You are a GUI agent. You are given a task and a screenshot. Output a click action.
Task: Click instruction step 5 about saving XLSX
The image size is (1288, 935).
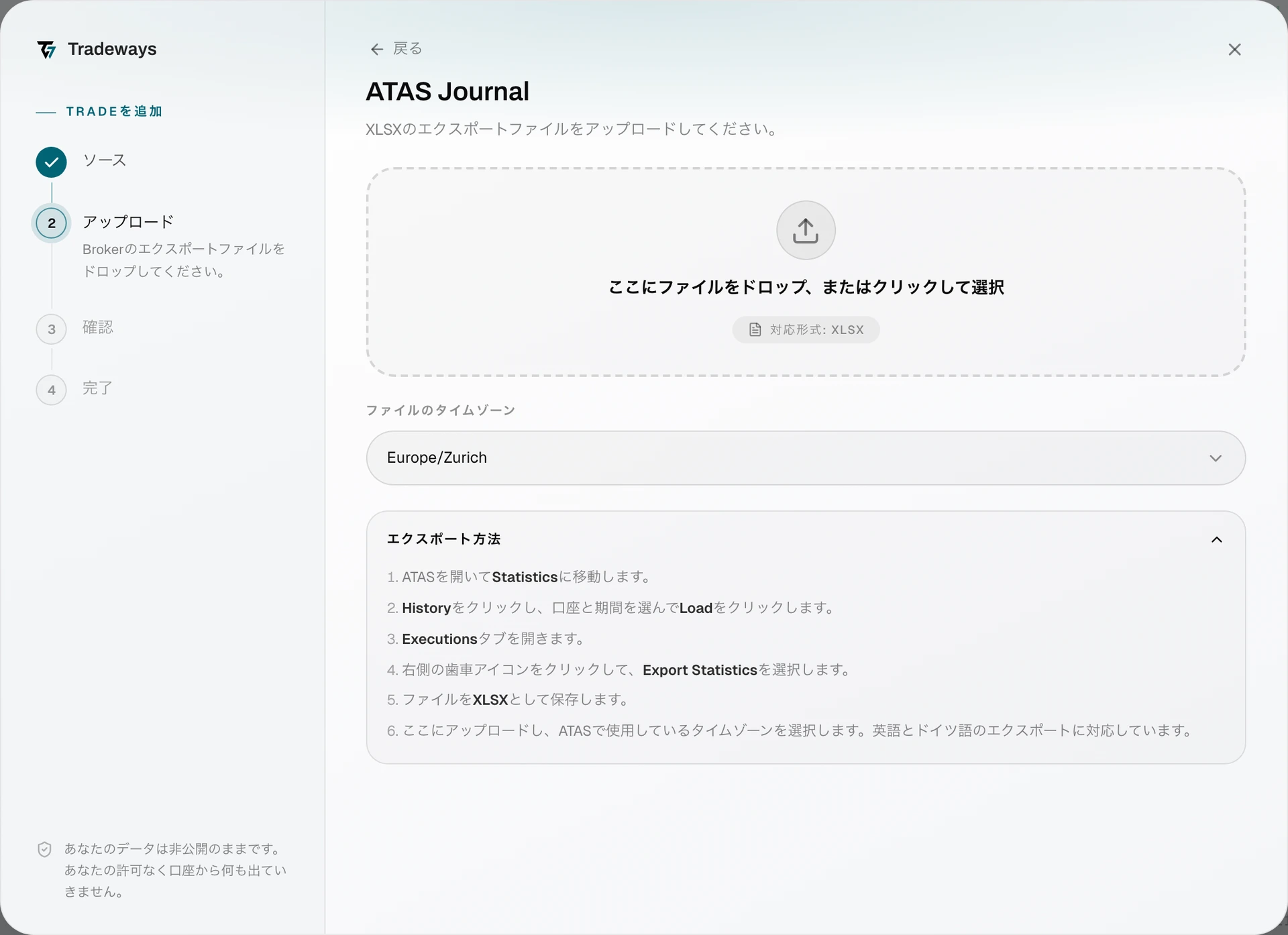[x=508, y=700]
